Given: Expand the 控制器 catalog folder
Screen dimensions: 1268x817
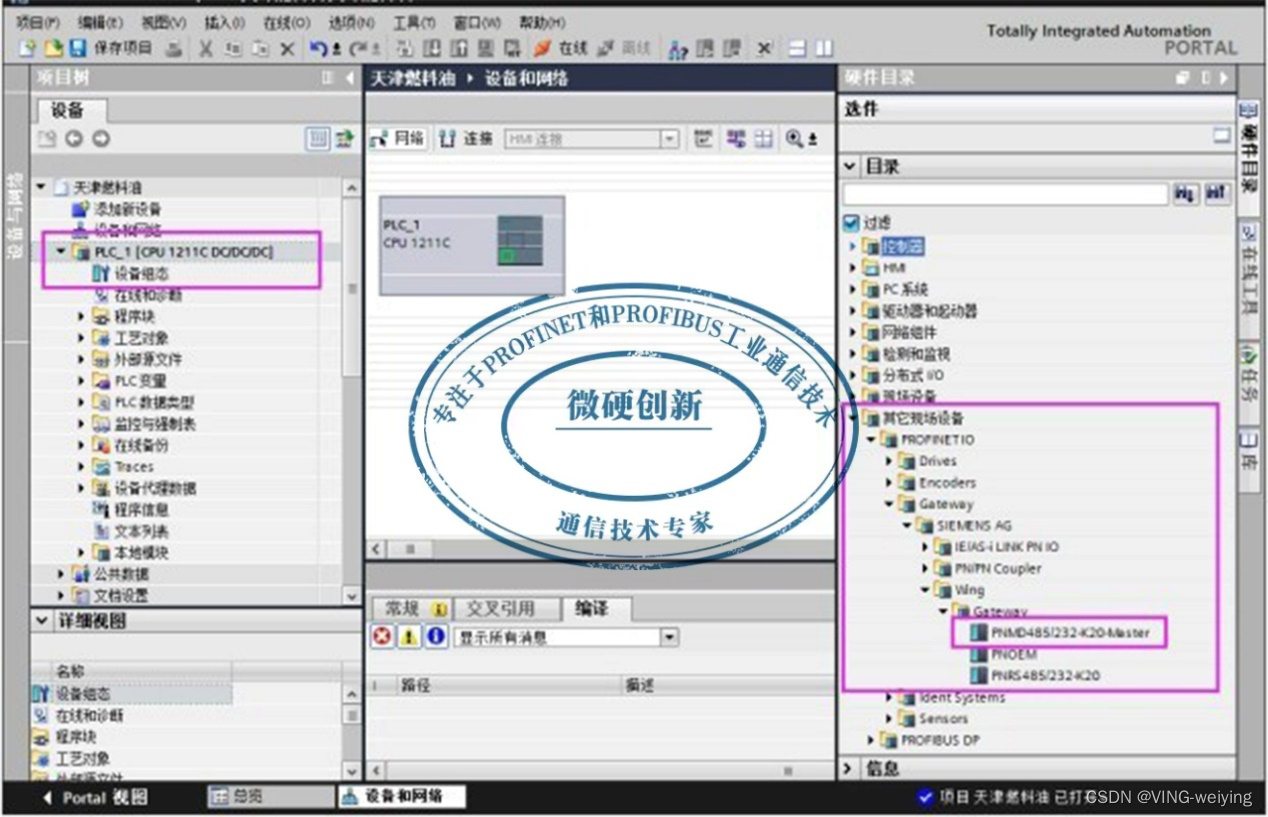Looking at the screenshot, I should click(853, 246).
